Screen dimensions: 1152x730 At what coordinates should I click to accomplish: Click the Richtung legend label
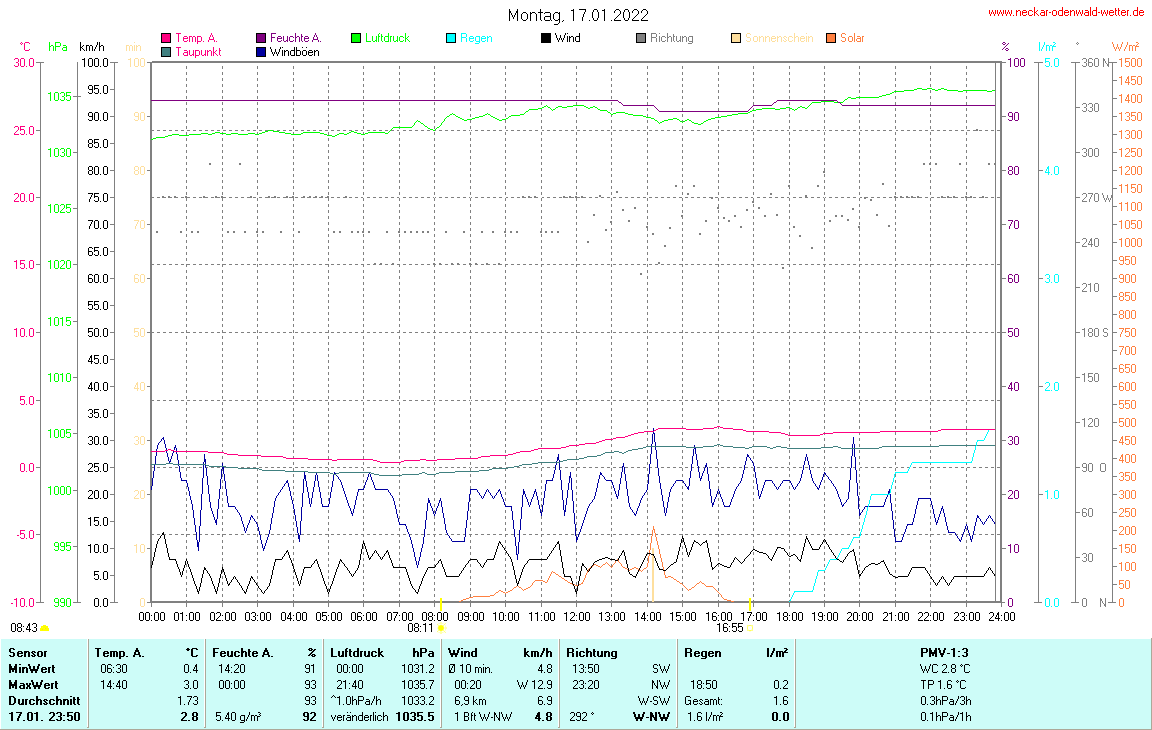point(672,38)
